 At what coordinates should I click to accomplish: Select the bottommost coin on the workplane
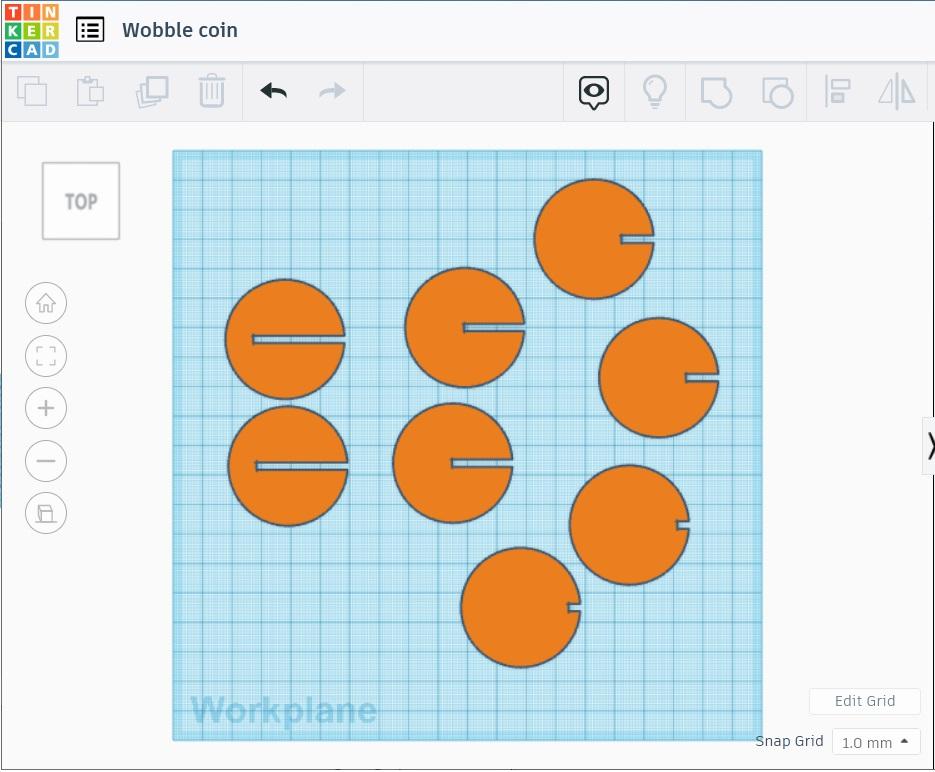coord(521,607)
